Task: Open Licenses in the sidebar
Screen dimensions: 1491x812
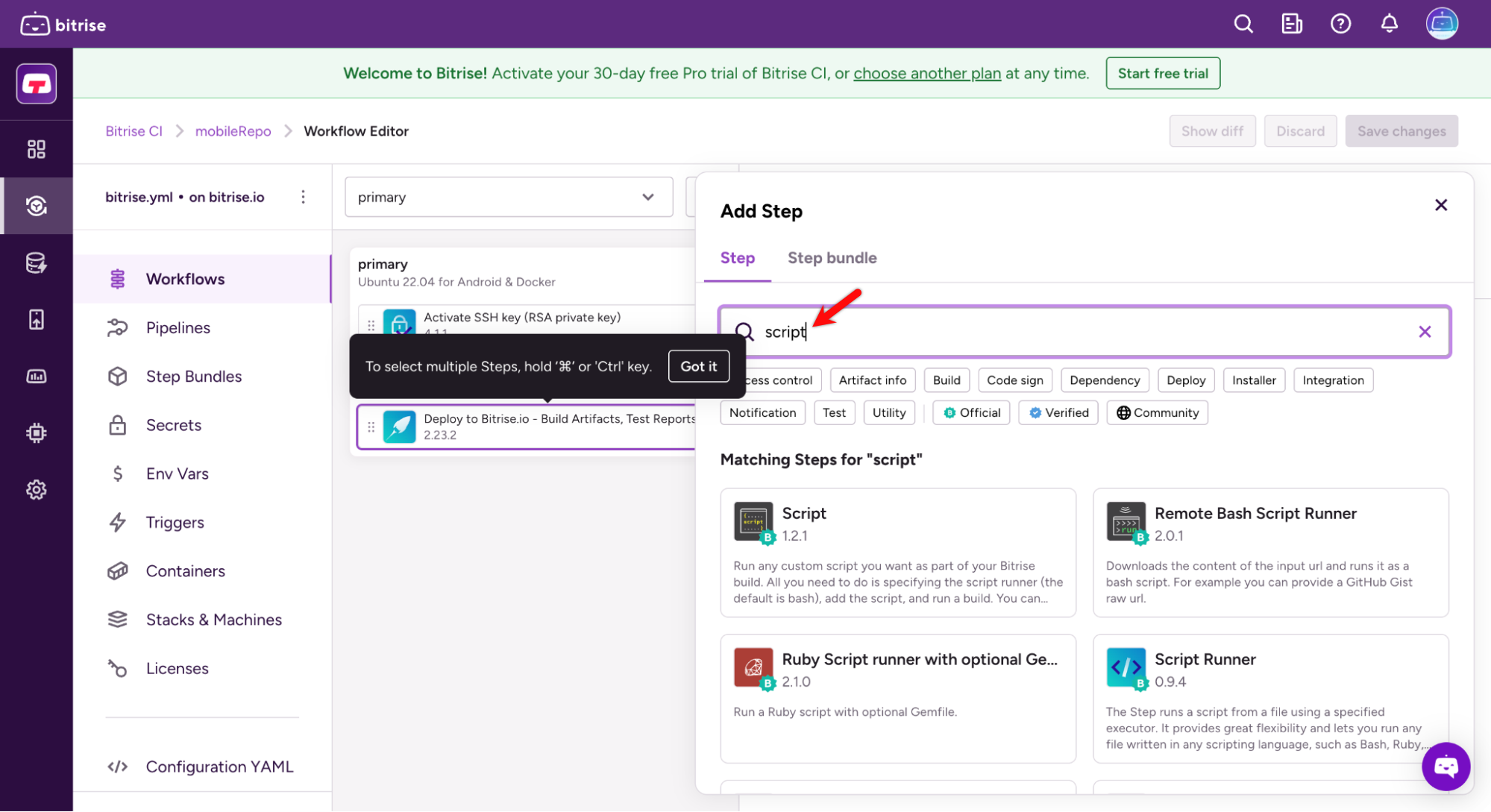Action: (x=202, y=669)
